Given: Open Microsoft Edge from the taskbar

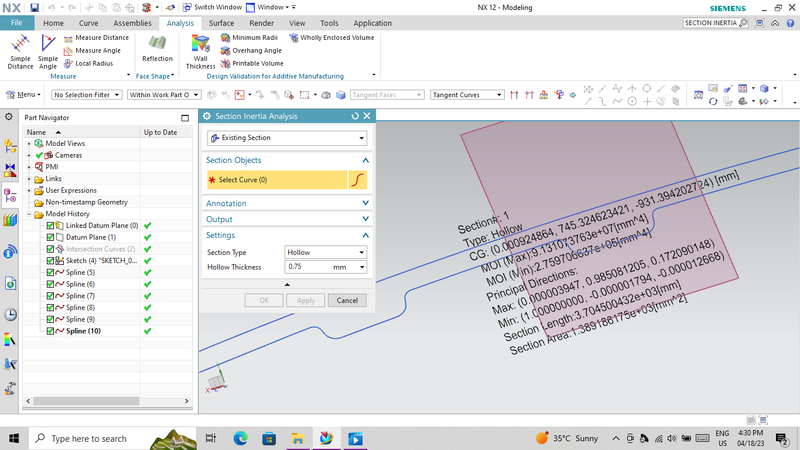Looking at the screenshot, I should click(x=240, y=438).
